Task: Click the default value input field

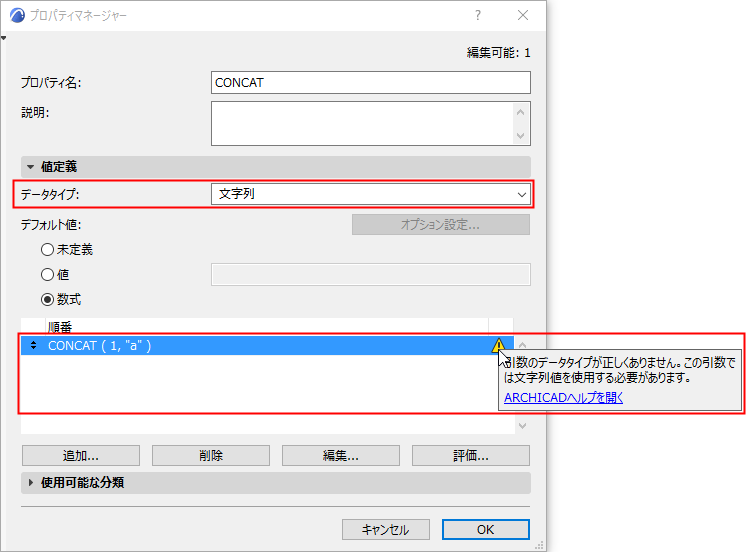Action: (x=371, y=275)
